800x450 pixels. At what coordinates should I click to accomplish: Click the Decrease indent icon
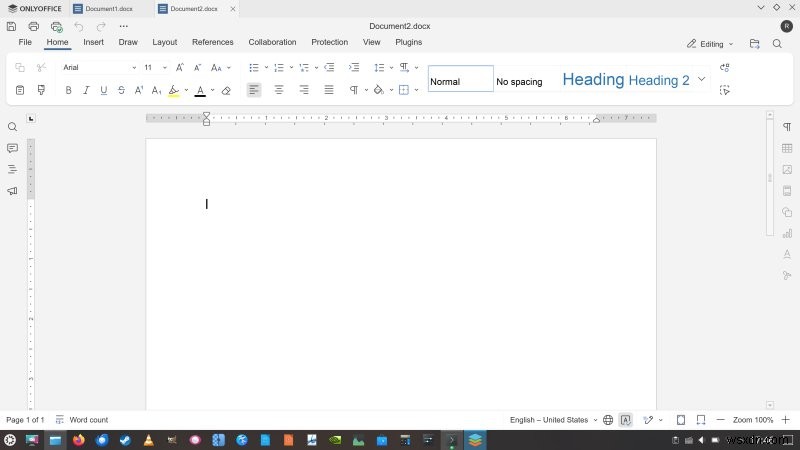(x=329, y=67)
